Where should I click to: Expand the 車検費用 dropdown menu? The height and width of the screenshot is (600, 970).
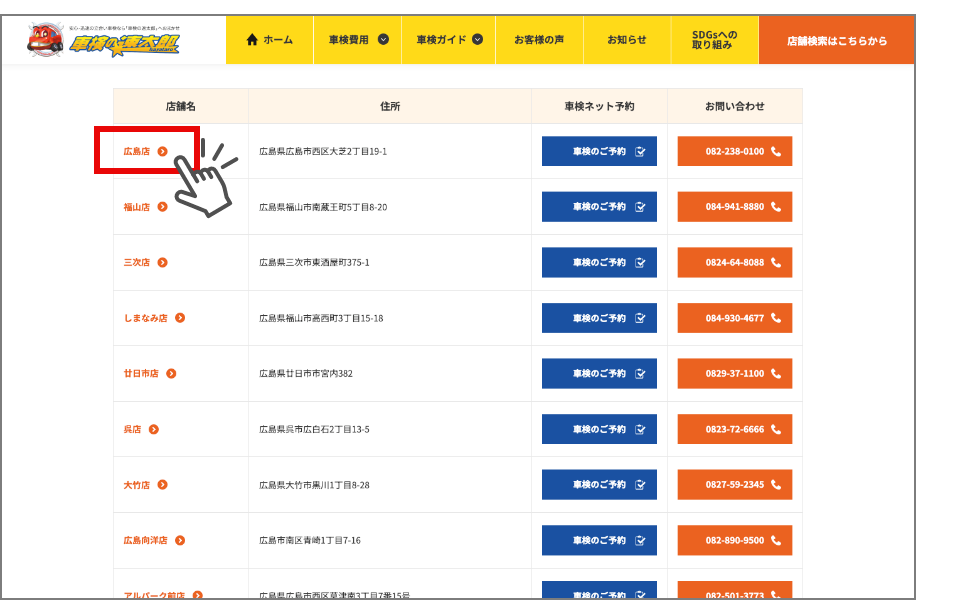(x=358, y=40)
